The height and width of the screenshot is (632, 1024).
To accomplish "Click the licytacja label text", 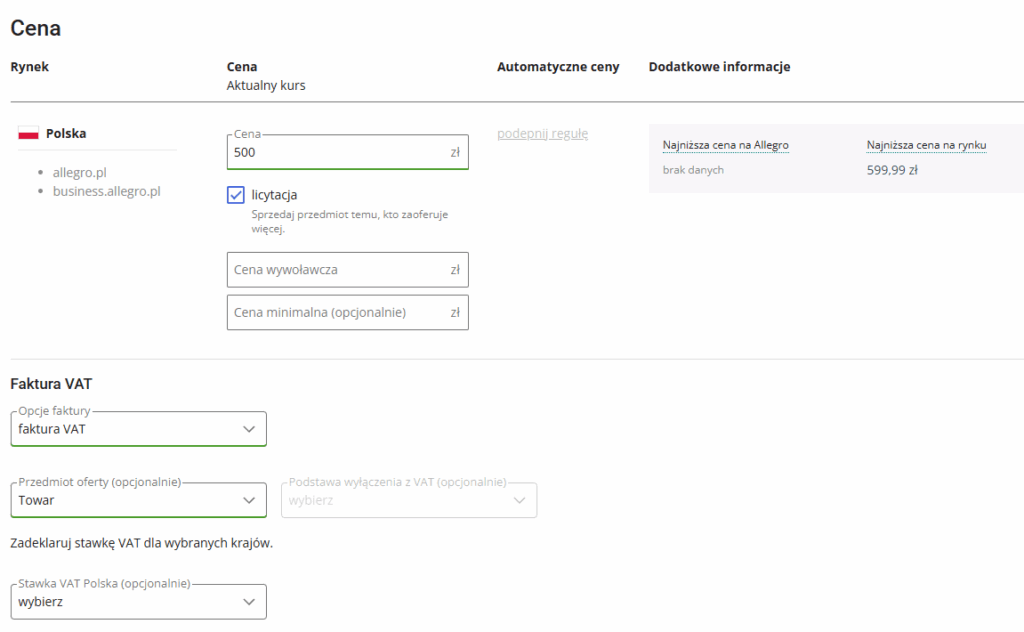I will [274, 195].
